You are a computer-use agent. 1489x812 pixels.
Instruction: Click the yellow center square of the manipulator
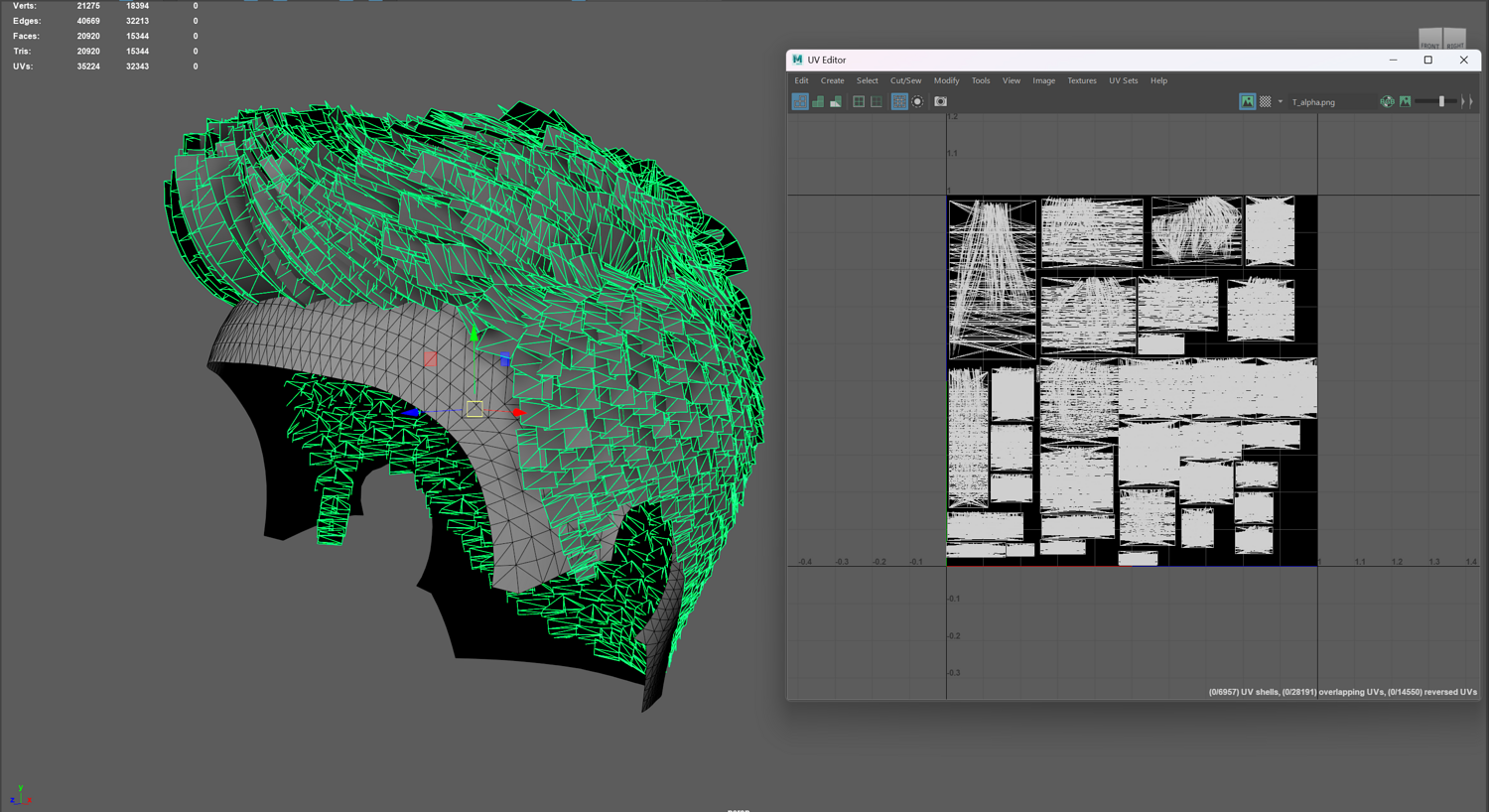point(474,409)
